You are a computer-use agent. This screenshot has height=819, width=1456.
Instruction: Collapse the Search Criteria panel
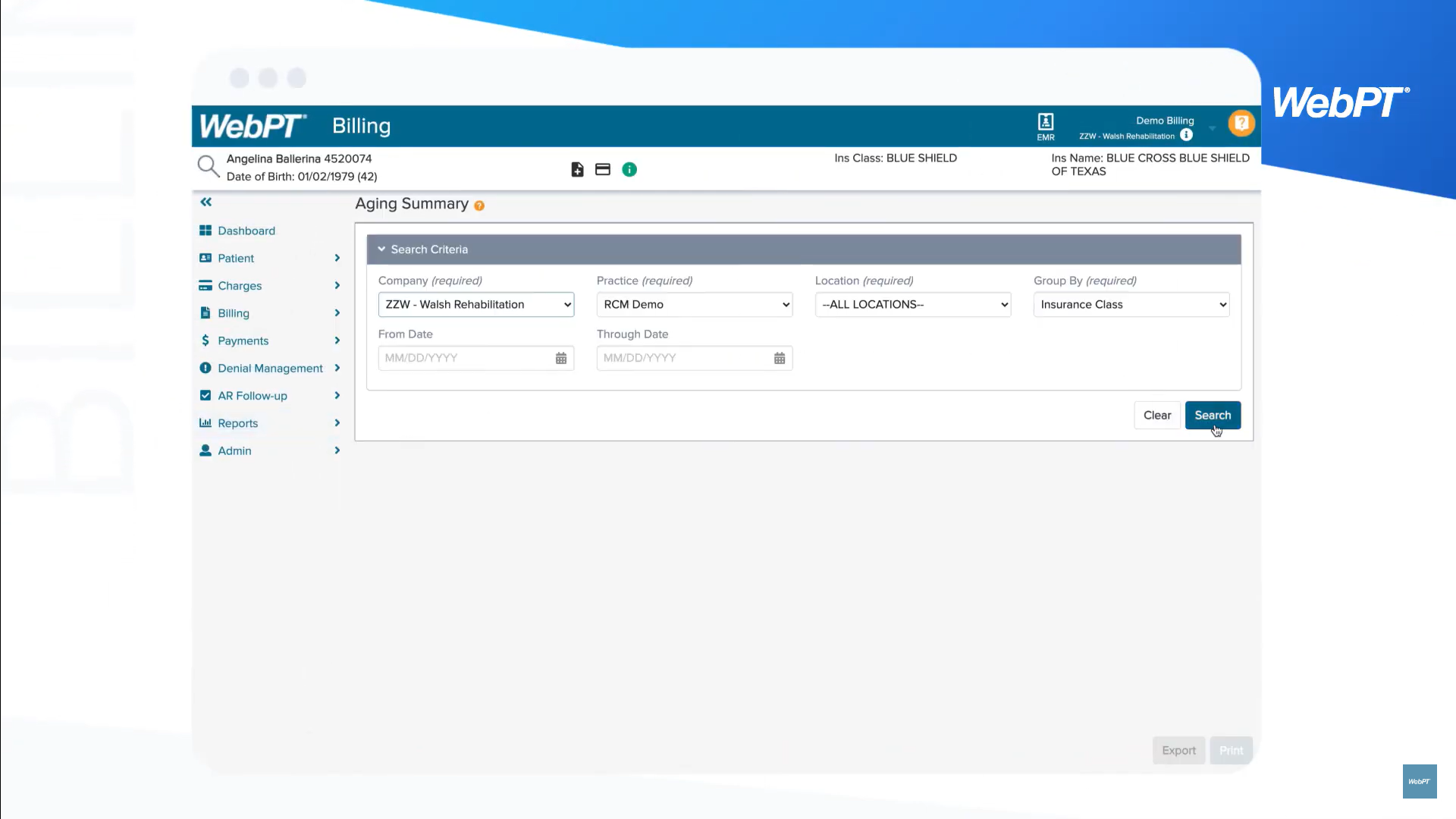pos(381,249)
